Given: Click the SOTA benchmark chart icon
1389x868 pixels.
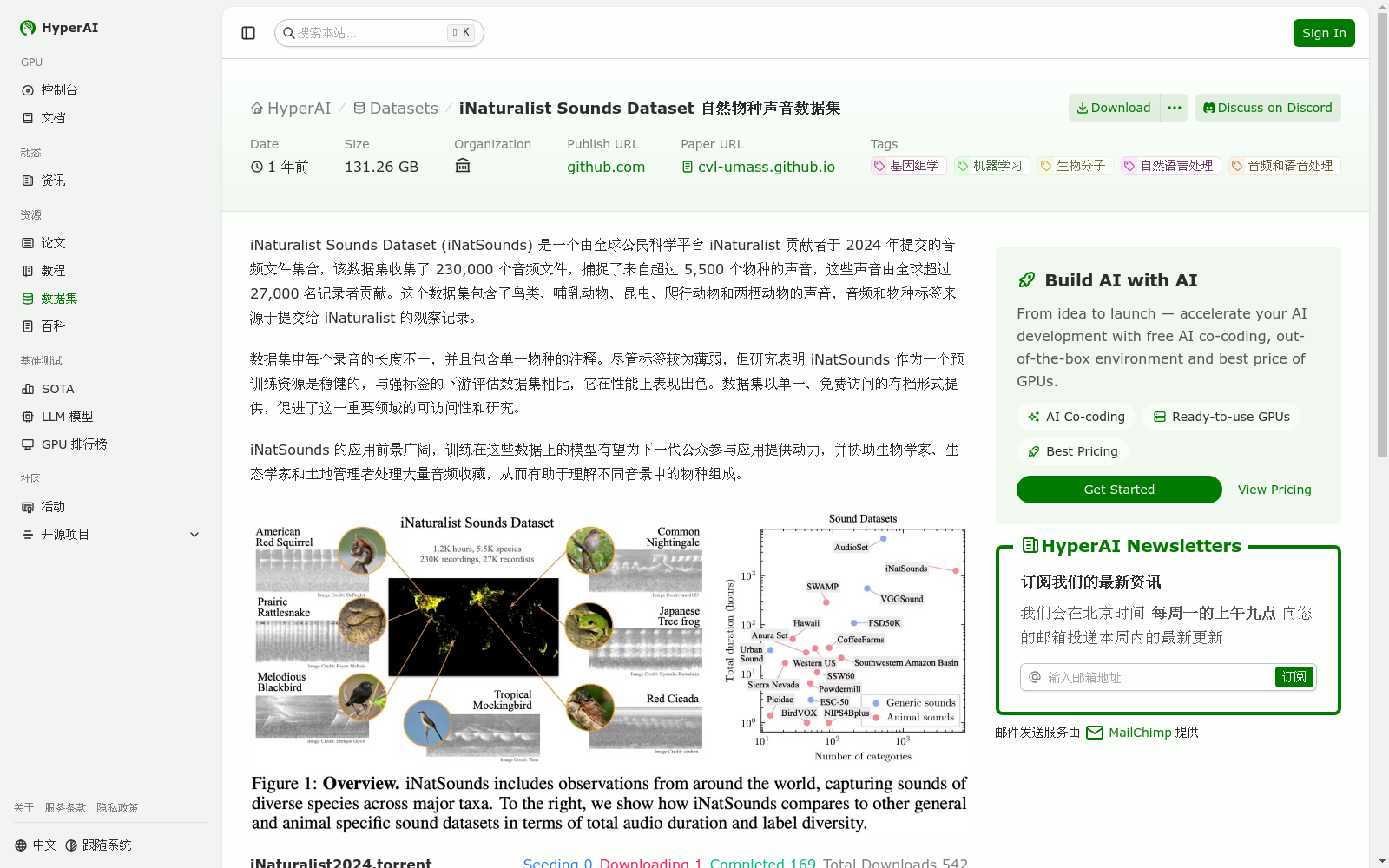Looking at the screenshot, I should tap(28, 389).
